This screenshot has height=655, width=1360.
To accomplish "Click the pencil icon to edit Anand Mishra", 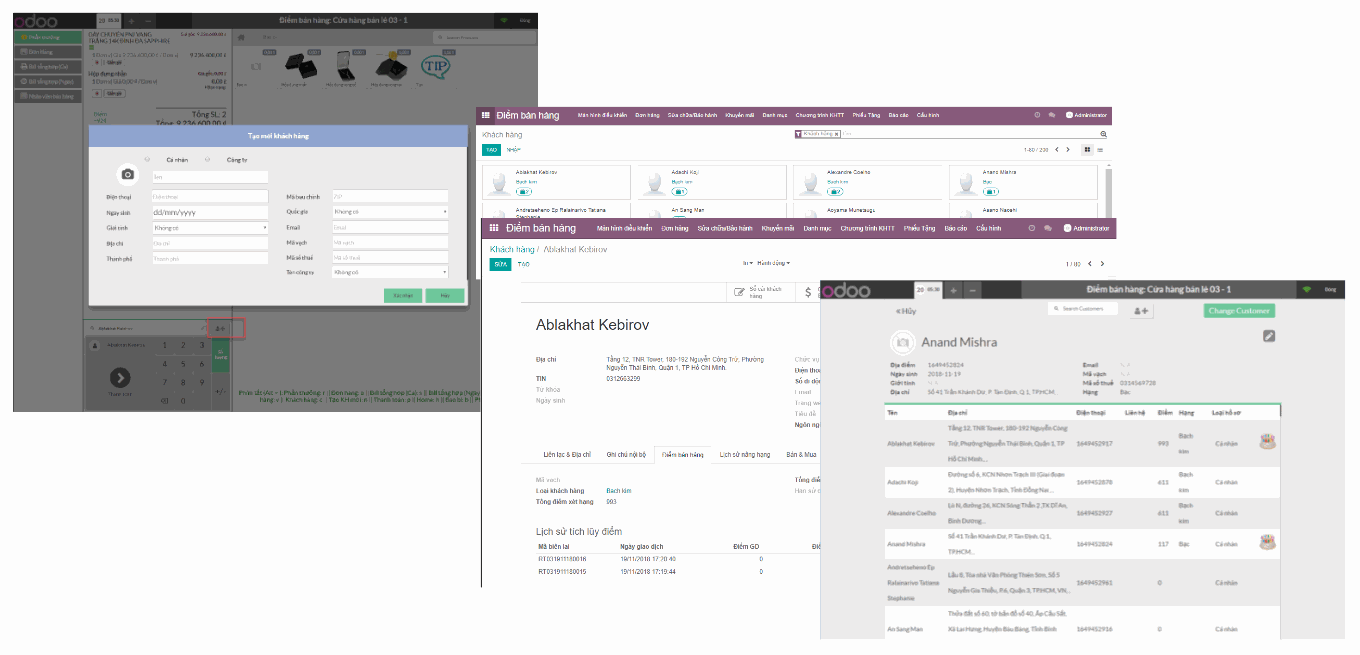I will click(x=1268, y=337).
